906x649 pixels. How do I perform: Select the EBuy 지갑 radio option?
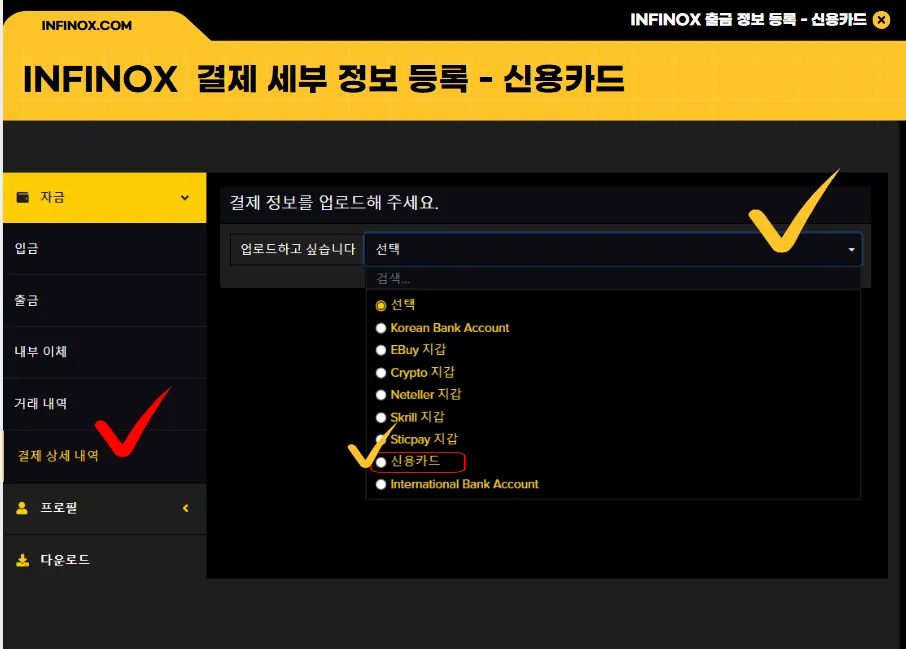click(x=381, y=350)
